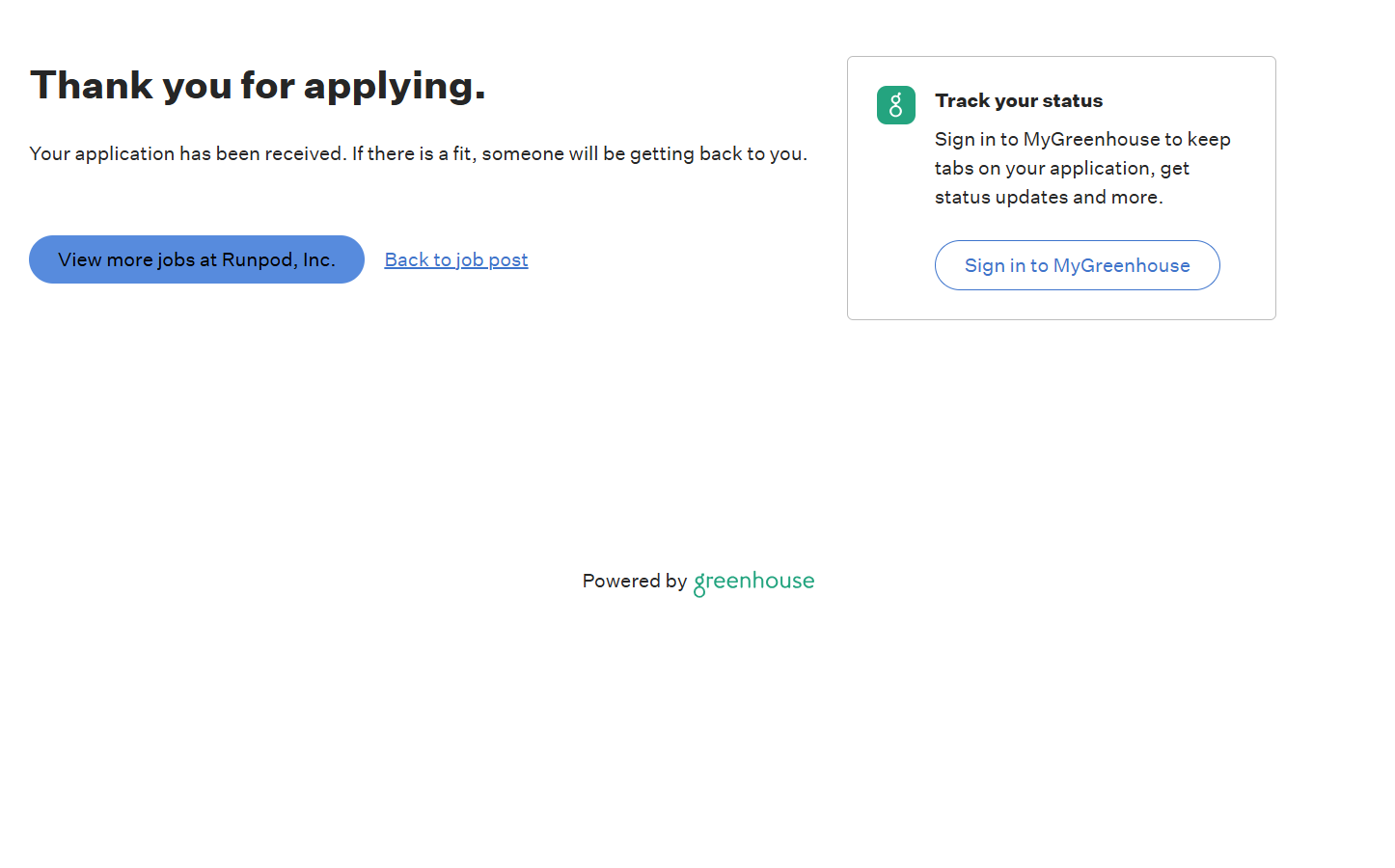Click the 'Thank you' words in title
The image size is (1395, 868).
click(x=91, y=86)
